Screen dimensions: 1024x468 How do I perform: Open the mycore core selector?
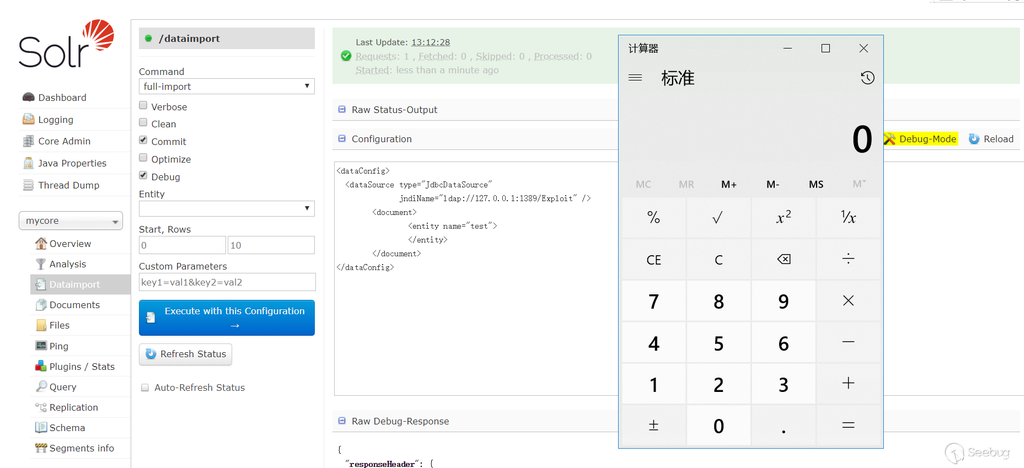point(71,220)
